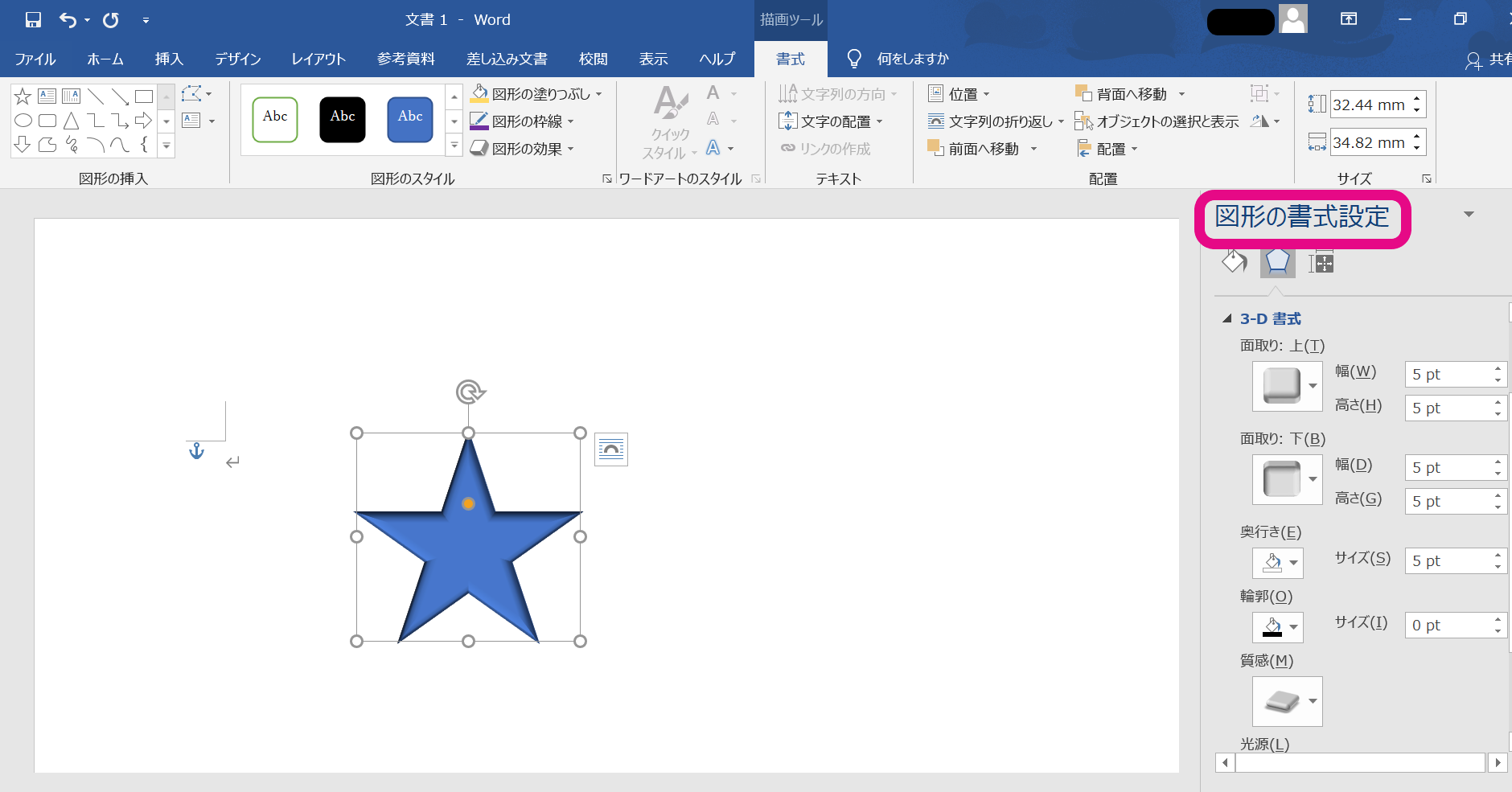Image resolution: width=1512 pixels, height=792 pixels.
Task: Switch to the デザイン tab
Action: click(x=238, y=59)
